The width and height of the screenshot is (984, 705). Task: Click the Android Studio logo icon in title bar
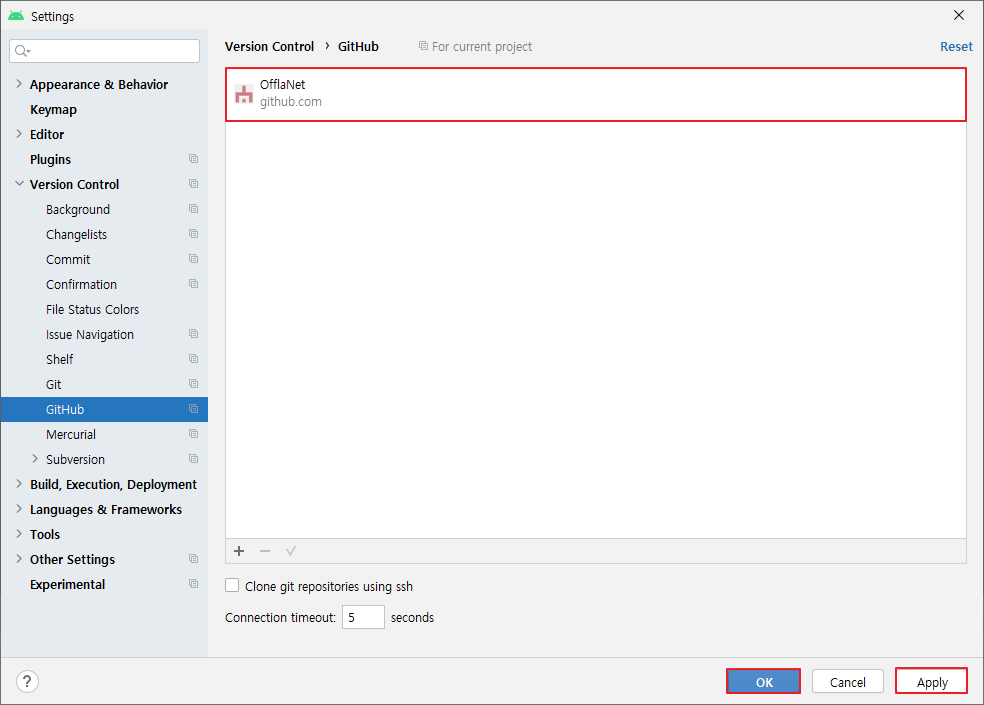16,16
